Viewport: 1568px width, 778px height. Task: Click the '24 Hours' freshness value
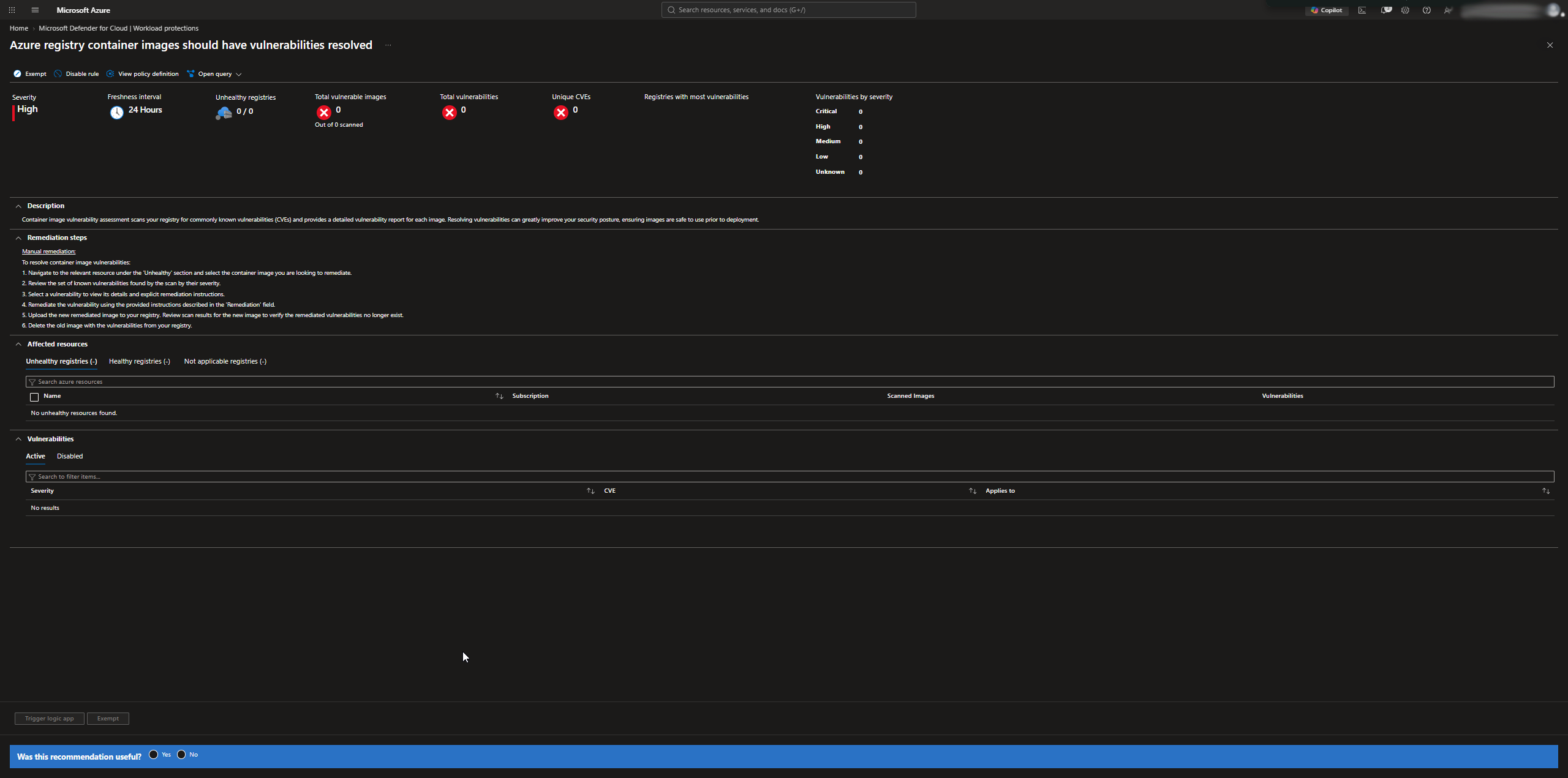click(145, 110)
